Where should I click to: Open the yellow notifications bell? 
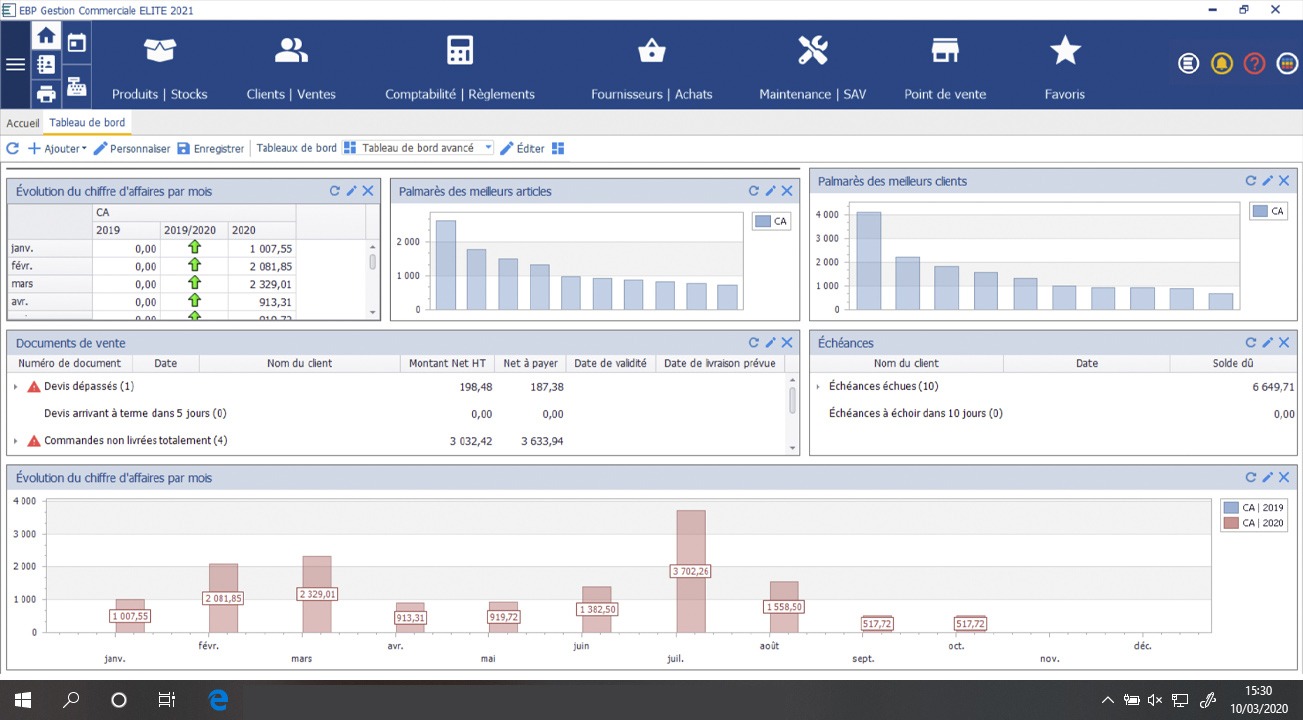pos(1221,64)
